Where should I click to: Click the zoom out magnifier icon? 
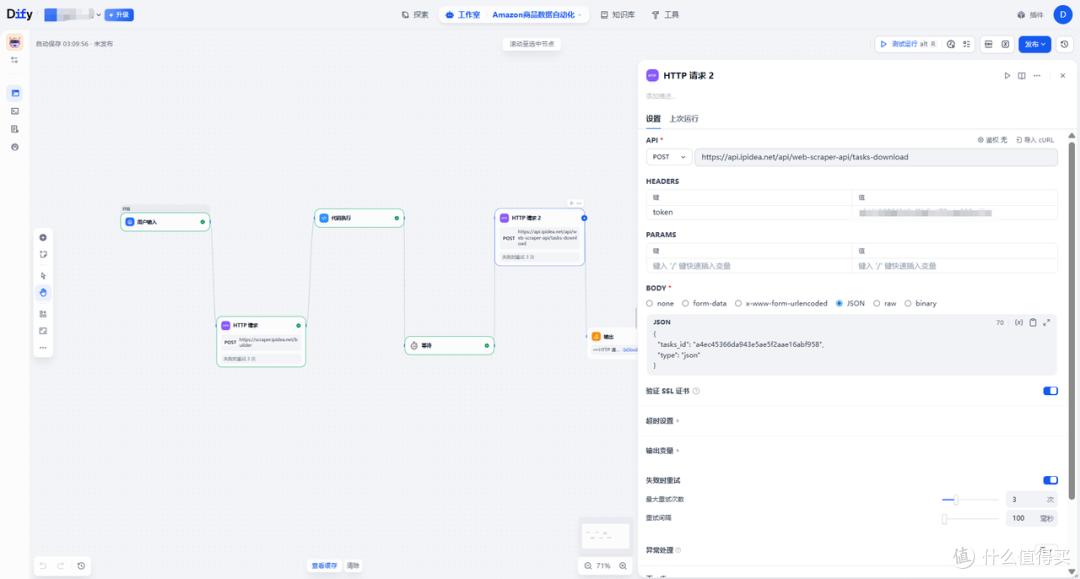(588, 566)
